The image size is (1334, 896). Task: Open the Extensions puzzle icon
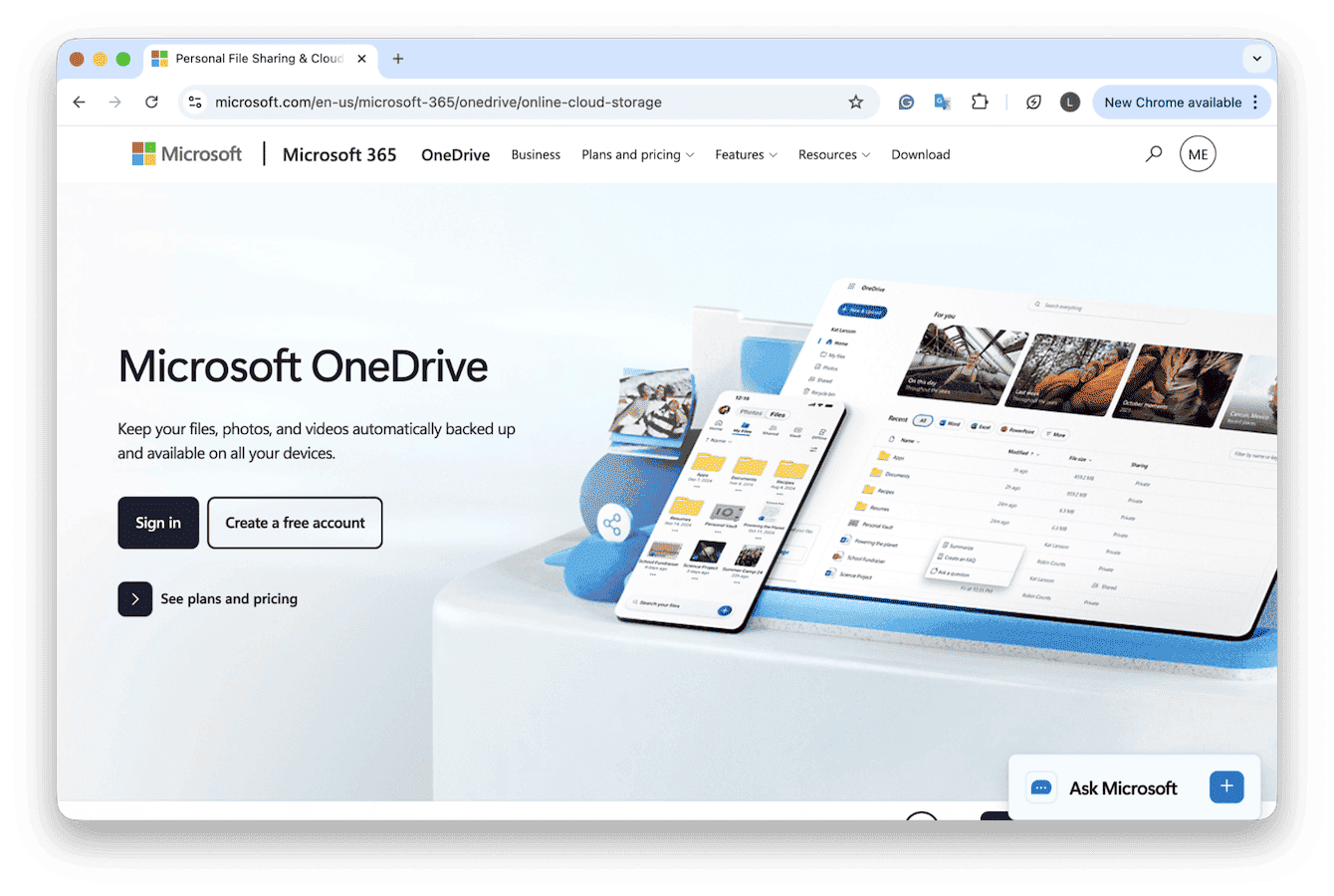click(x=980, y=102)
